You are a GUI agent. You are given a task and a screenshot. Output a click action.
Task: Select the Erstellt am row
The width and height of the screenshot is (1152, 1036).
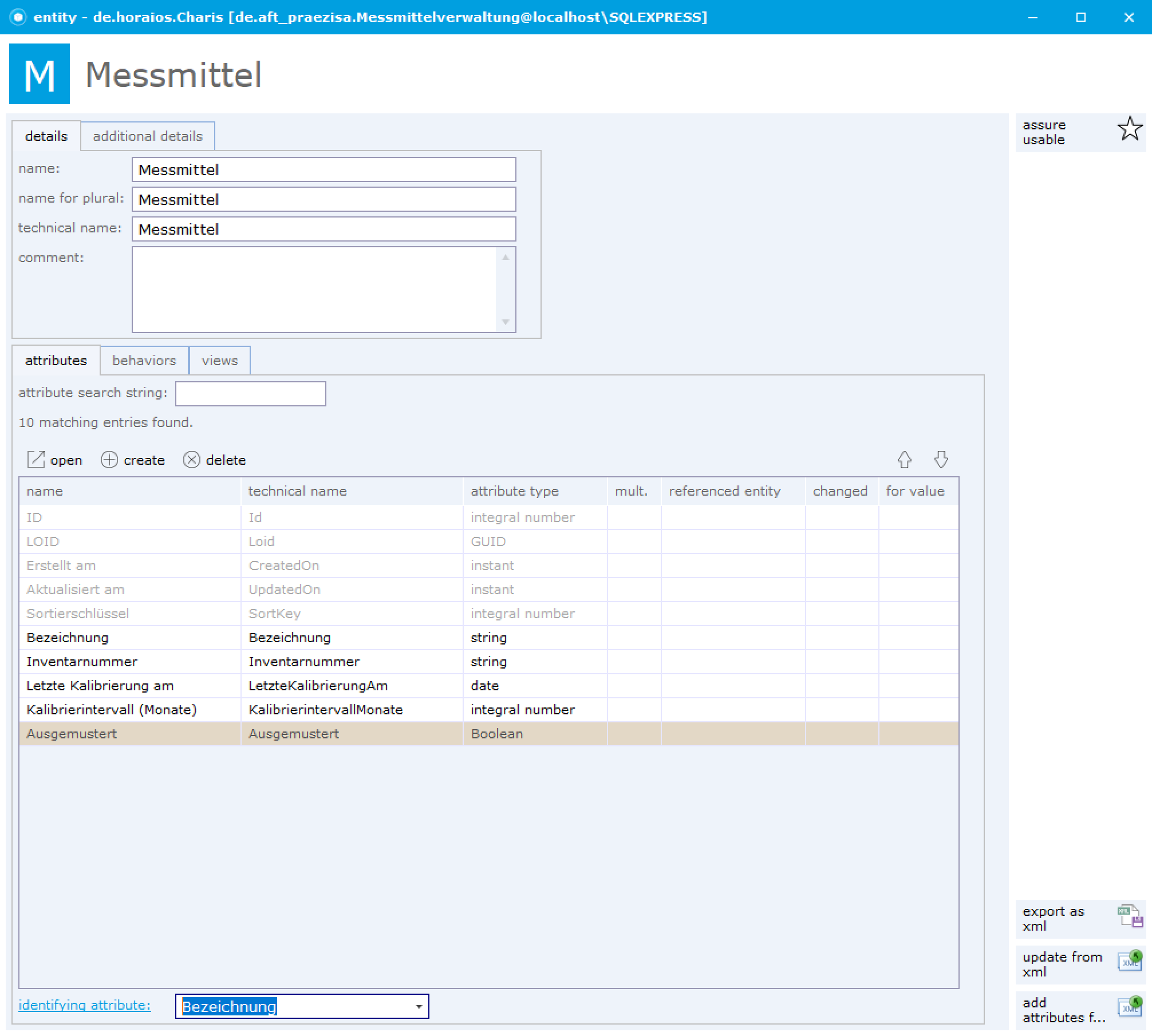tap(489, 566)
